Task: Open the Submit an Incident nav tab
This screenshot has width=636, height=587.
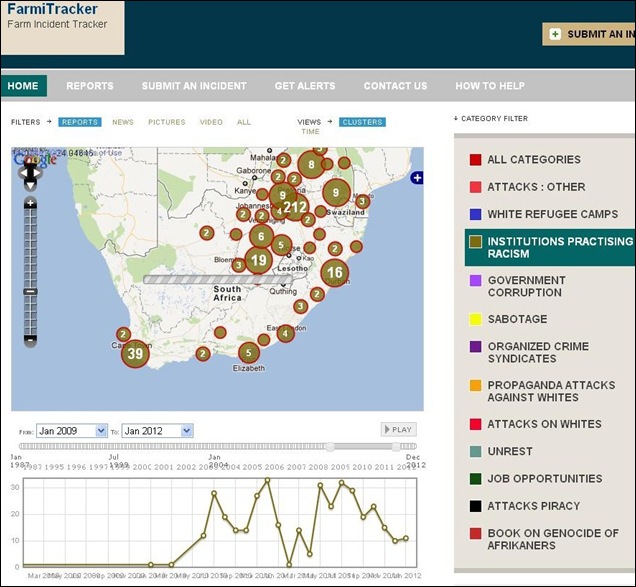Action: [194, 86]
